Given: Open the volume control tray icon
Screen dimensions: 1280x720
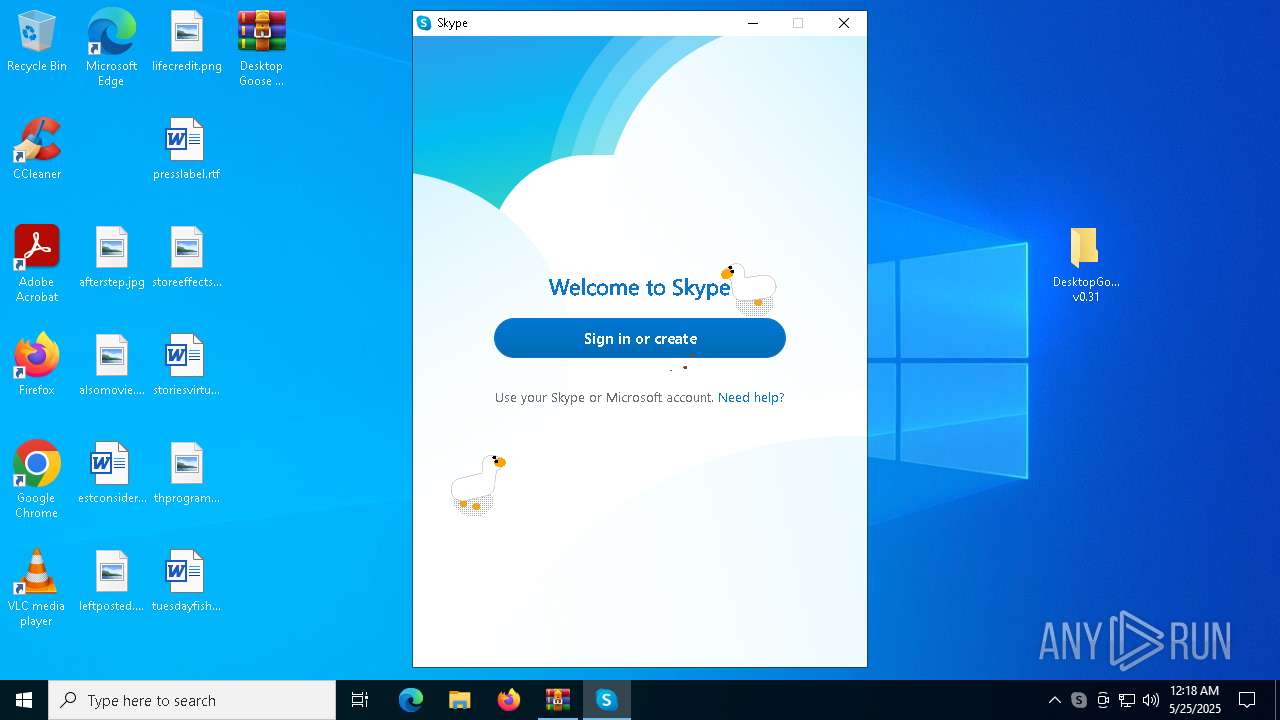Looking at the screenshot, I should coord(1151,700).
